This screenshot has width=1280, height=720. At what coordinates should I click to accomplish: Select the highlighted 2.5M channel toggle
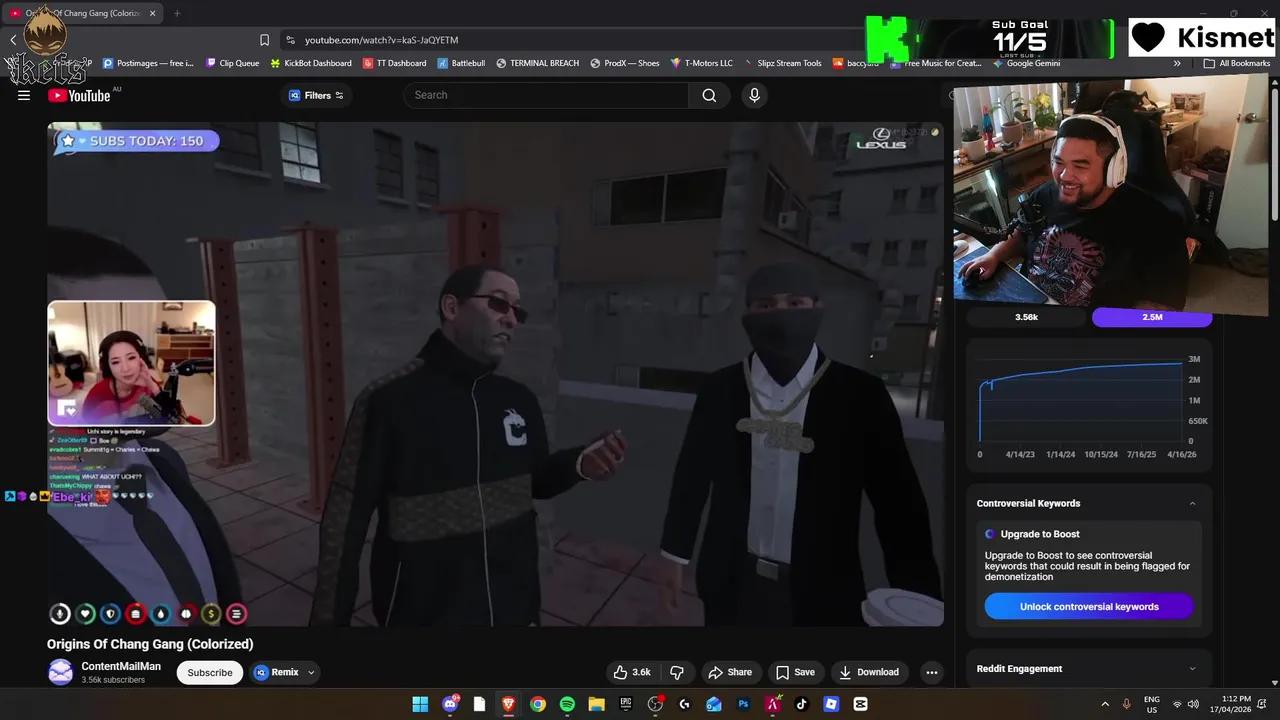click(1152, 316)
